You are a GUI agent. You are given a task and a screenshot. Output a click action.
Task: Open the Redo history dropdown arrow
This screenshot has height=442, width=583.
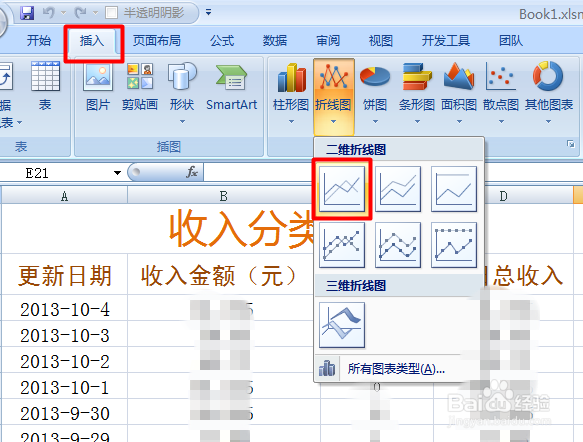(x=95, y=13)
